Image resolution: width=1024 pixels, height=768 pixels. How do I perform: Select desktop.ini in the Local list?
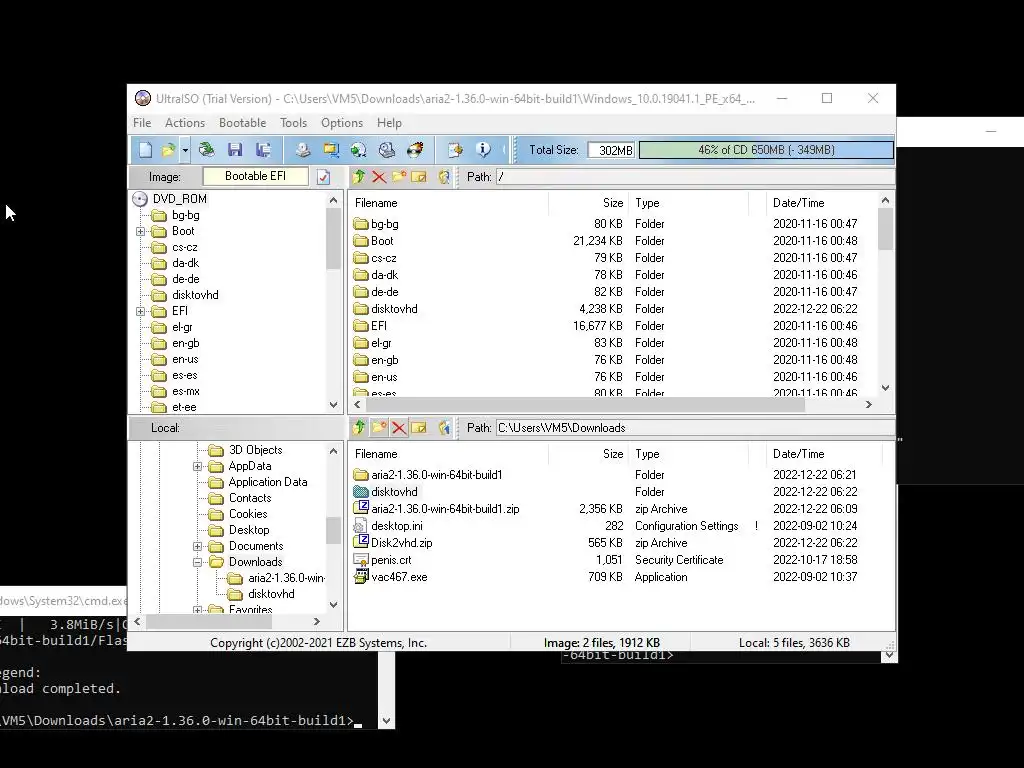click(x=620, y=526)
